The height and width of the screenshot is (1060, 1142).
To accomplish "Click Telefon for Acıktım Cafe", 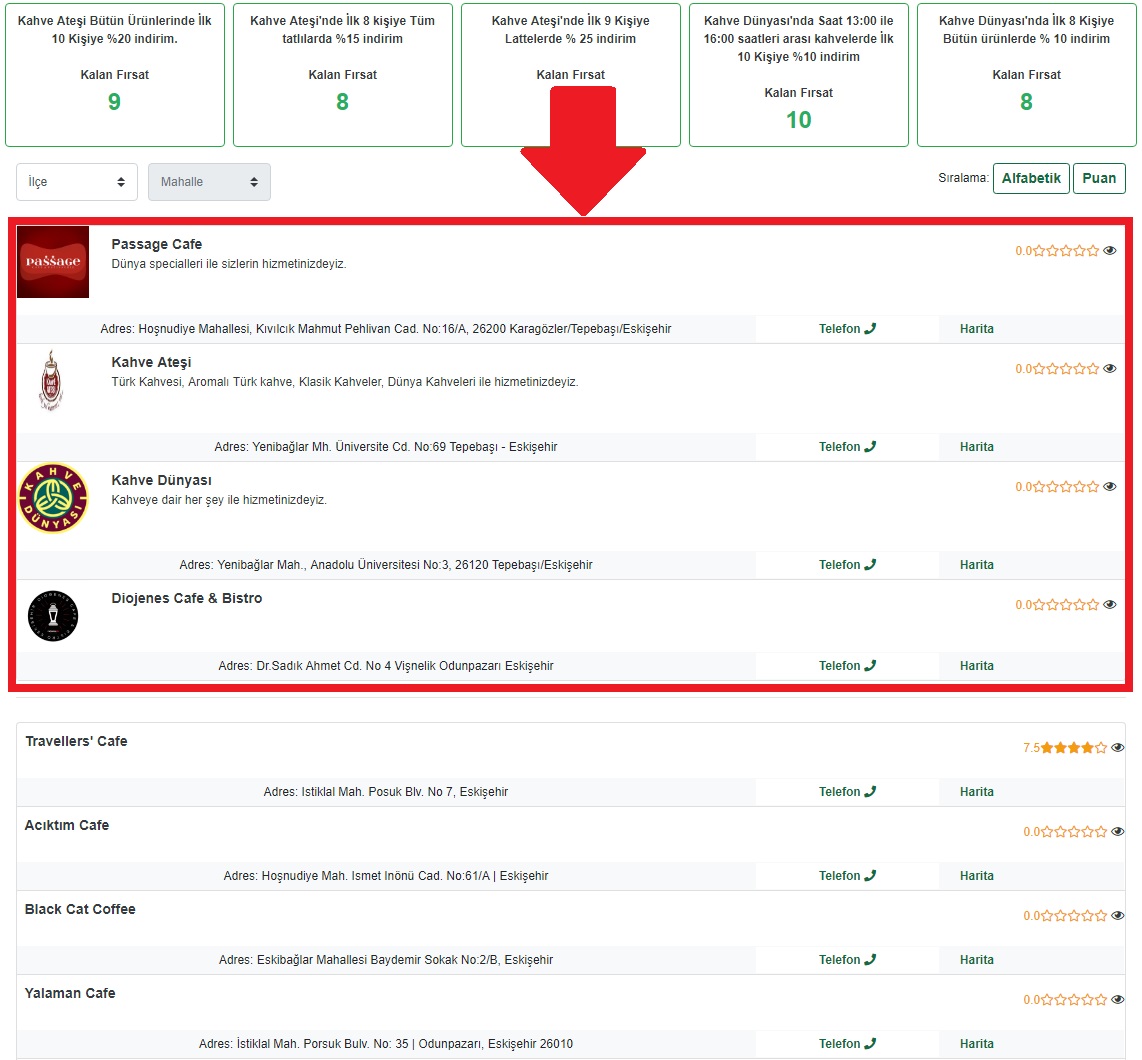I will (x=847, y=876).
